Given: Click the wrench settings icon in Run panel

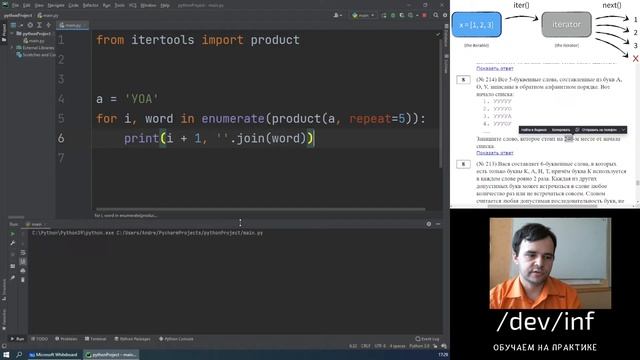Looking at the screenshot, I should pos(13,243).
